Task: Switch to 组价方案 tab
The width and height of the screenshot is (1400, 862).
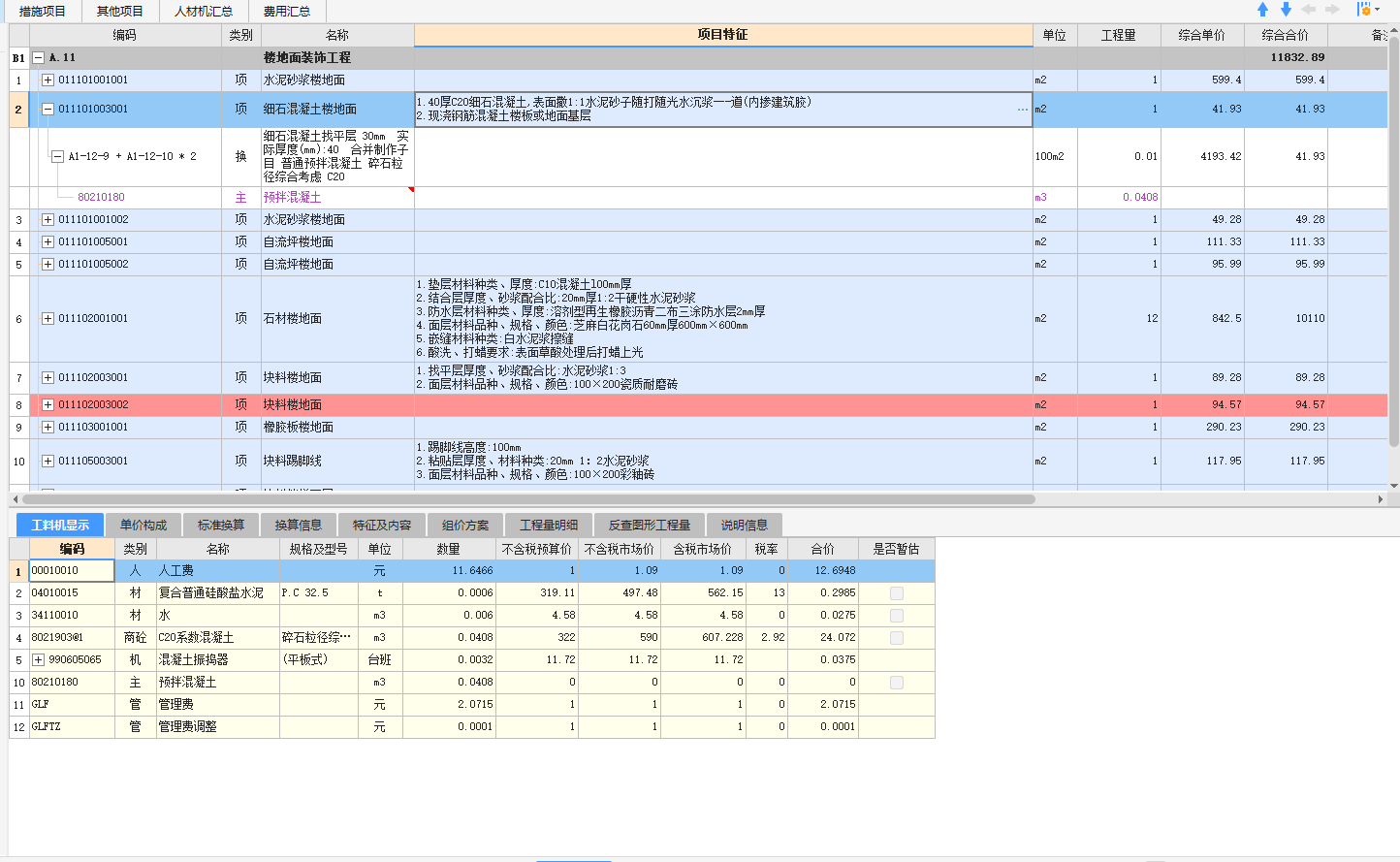Action: [x=465, y=525]
